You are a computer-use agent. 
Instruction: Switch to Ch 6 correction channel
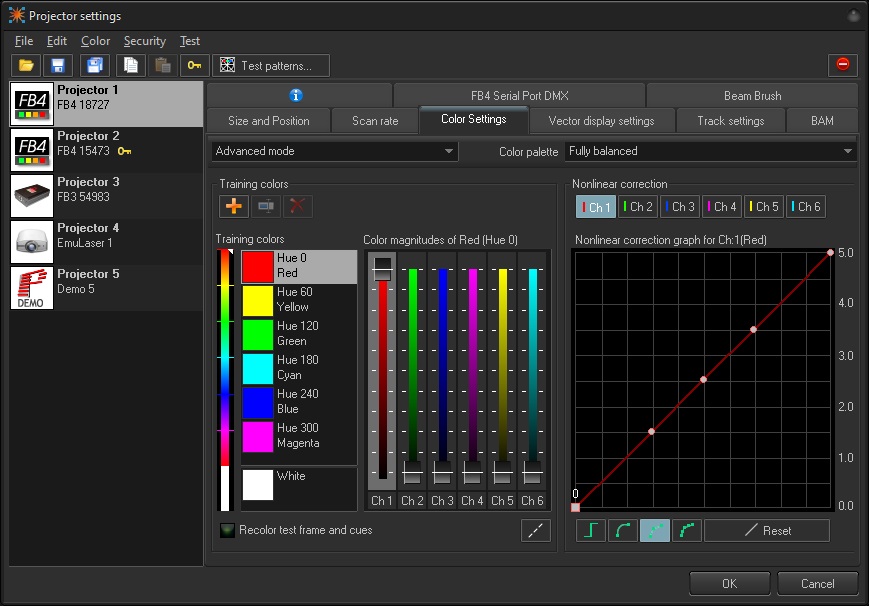(805, 207)
